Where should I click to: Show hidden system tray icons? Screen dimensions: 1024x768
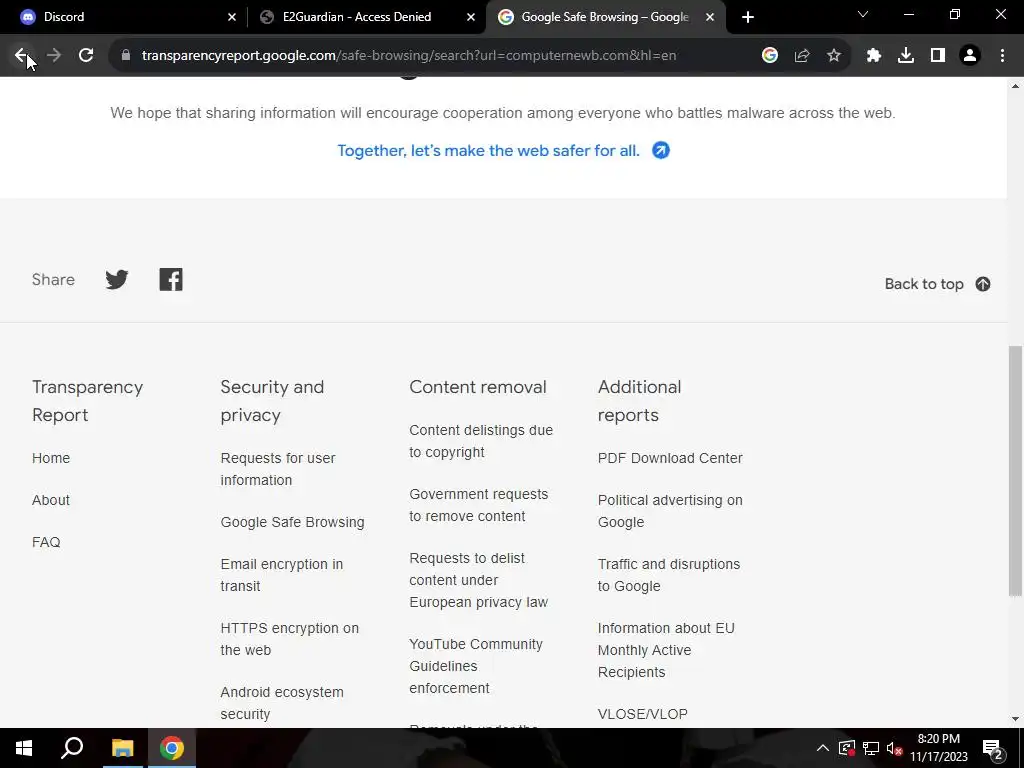[823, 748]
